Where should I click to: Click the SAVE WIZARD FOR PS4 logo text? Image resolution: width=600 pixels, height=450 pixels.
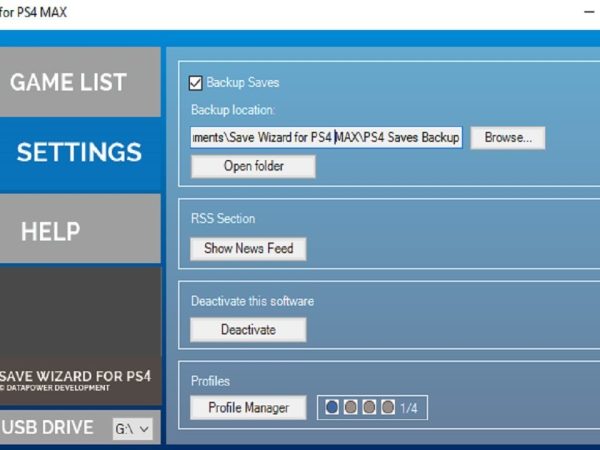76,377
